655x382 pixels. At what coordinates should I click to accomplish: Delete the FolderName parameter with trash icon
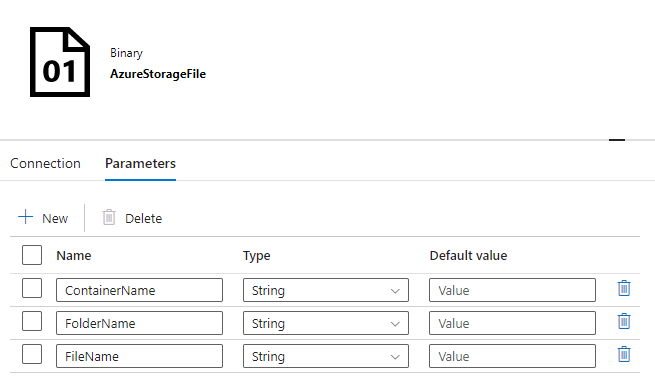tap(624, 321)
